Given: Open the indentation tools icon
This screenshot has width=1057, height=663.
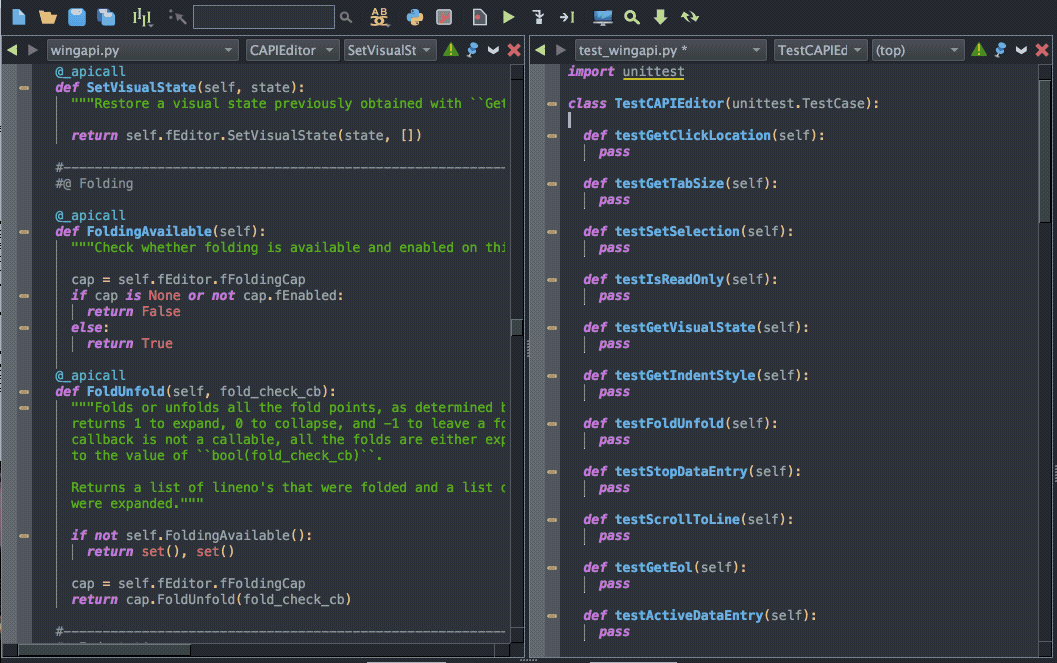Looking at the screenshot, I should (x=142, y=17).
